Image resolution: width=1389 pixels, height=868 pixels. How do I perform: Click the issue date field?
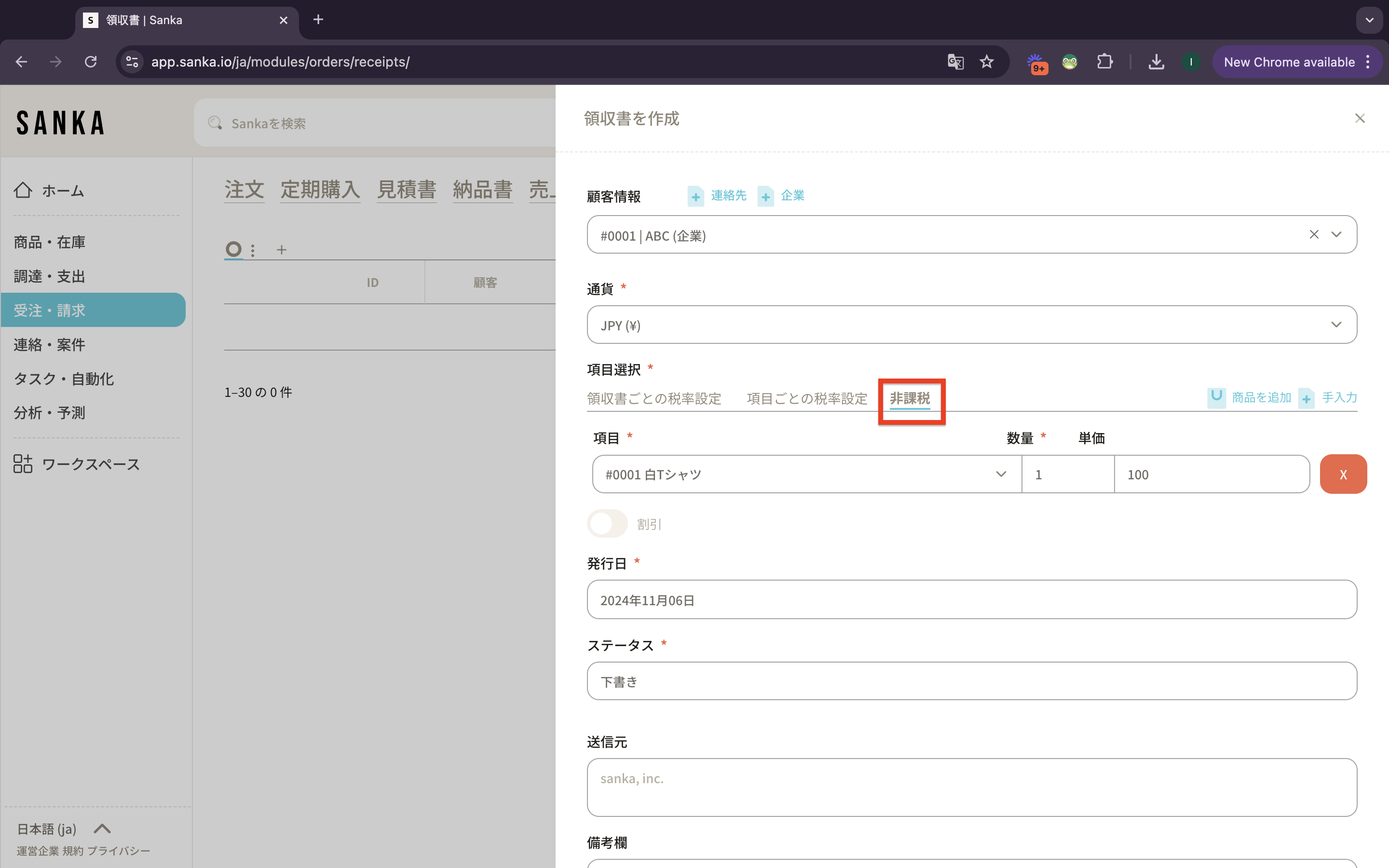click(971, 600)
